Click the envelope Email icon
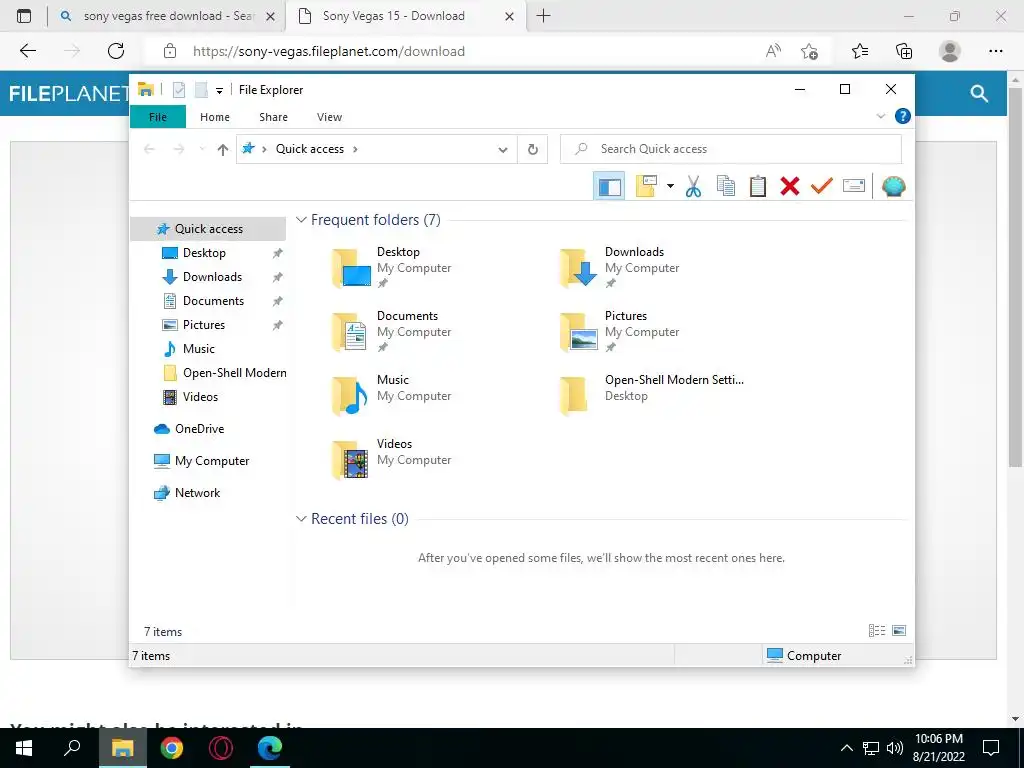The image size is (1024, 768). click(x=854, y=187)
